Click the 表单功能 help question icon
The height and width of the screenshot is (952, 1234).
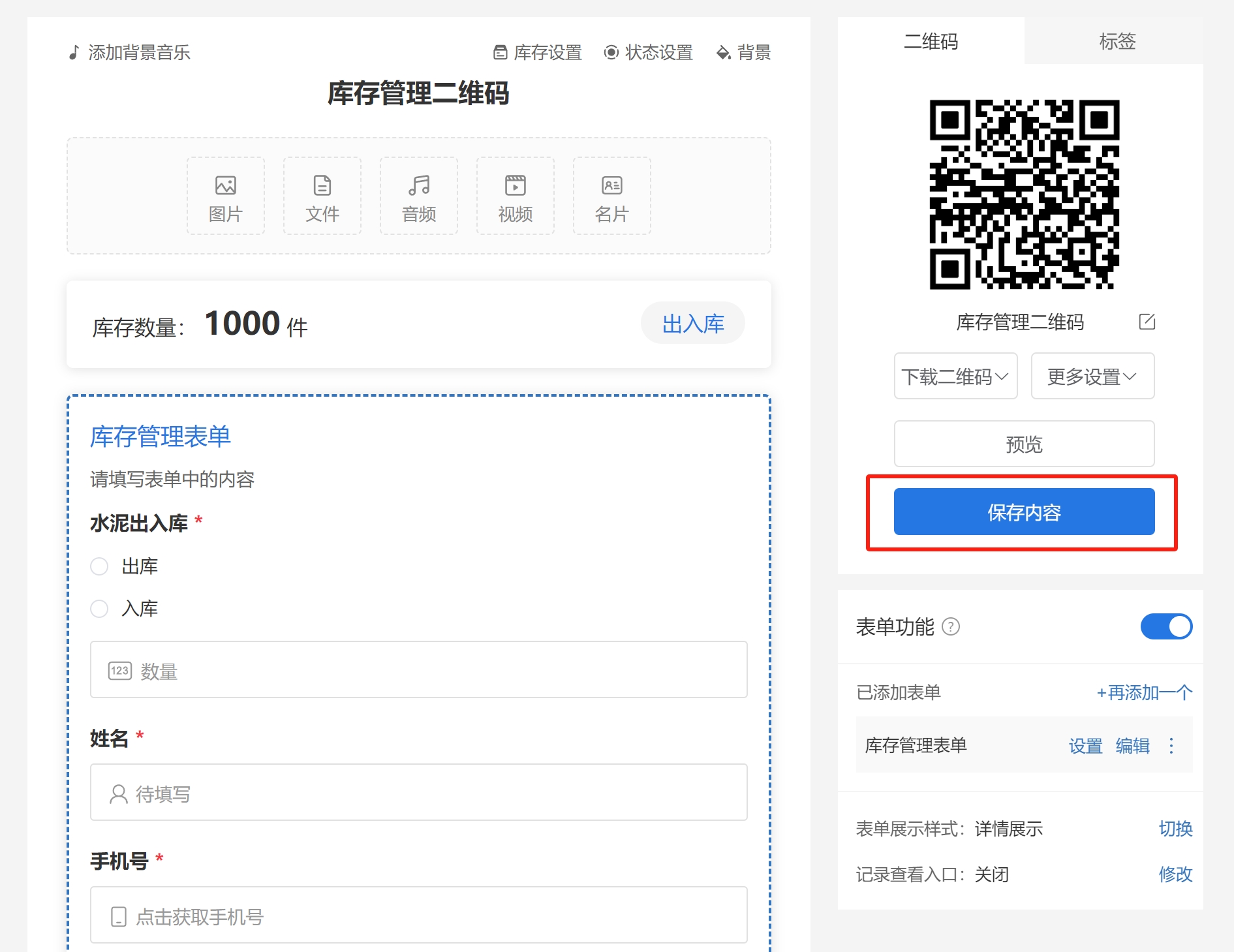coord(951,627)
